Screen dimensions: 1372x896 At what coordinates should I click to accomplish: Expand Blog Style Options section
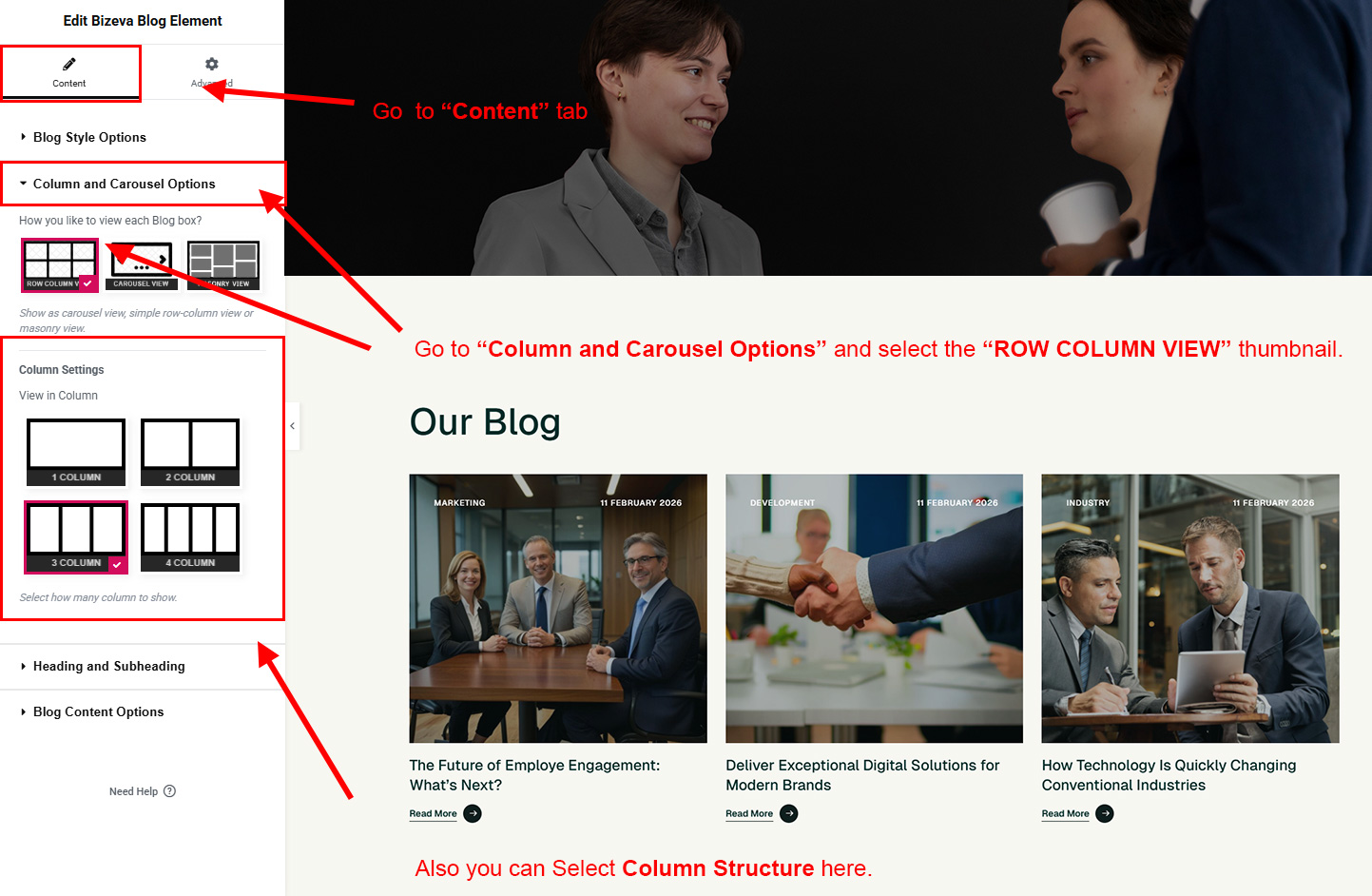click(89, 137)
